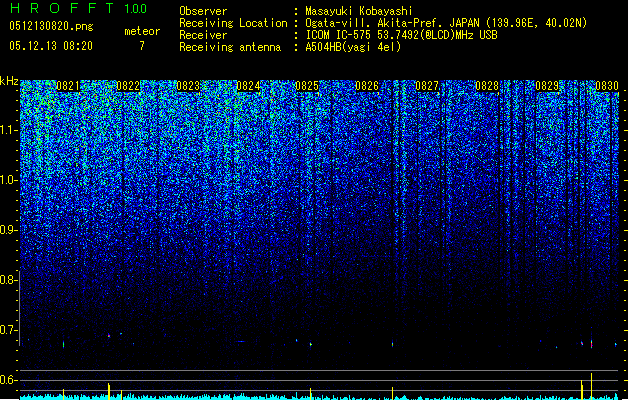Viewport: 629px width, 400px height.
Task: Click the 0823 time marker
Action: click(188, 86)
